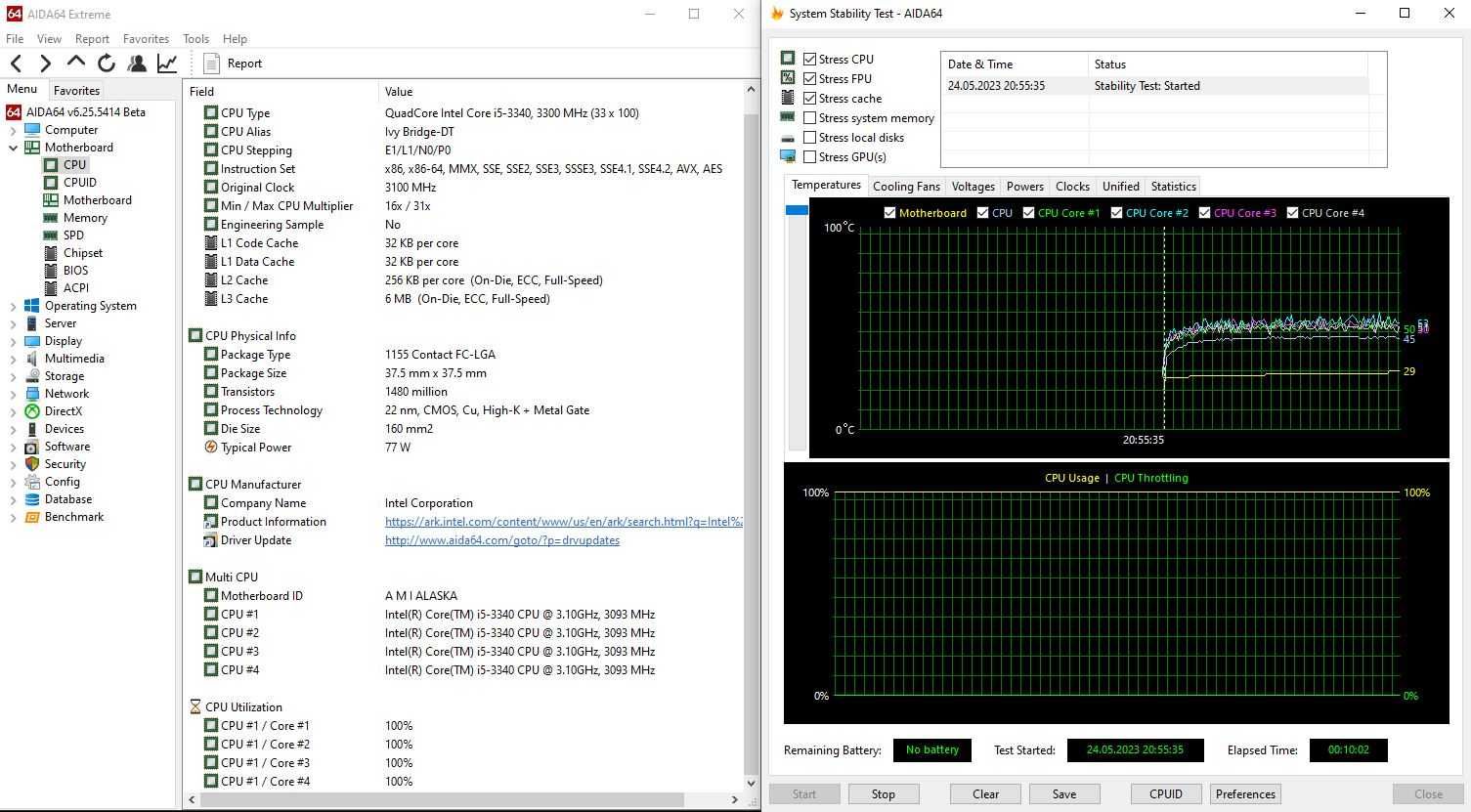
Task: Expand the Network tree node
Action: [x=13, y=394]
